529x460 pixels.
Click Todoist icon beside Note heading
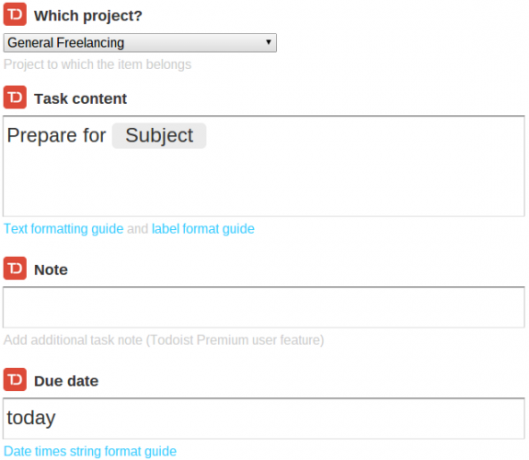15,269
